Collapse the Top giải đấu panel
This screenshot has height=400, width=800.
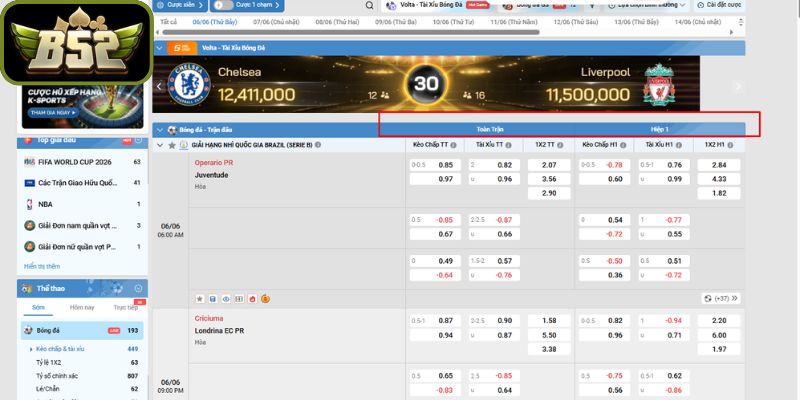[138, 140]
